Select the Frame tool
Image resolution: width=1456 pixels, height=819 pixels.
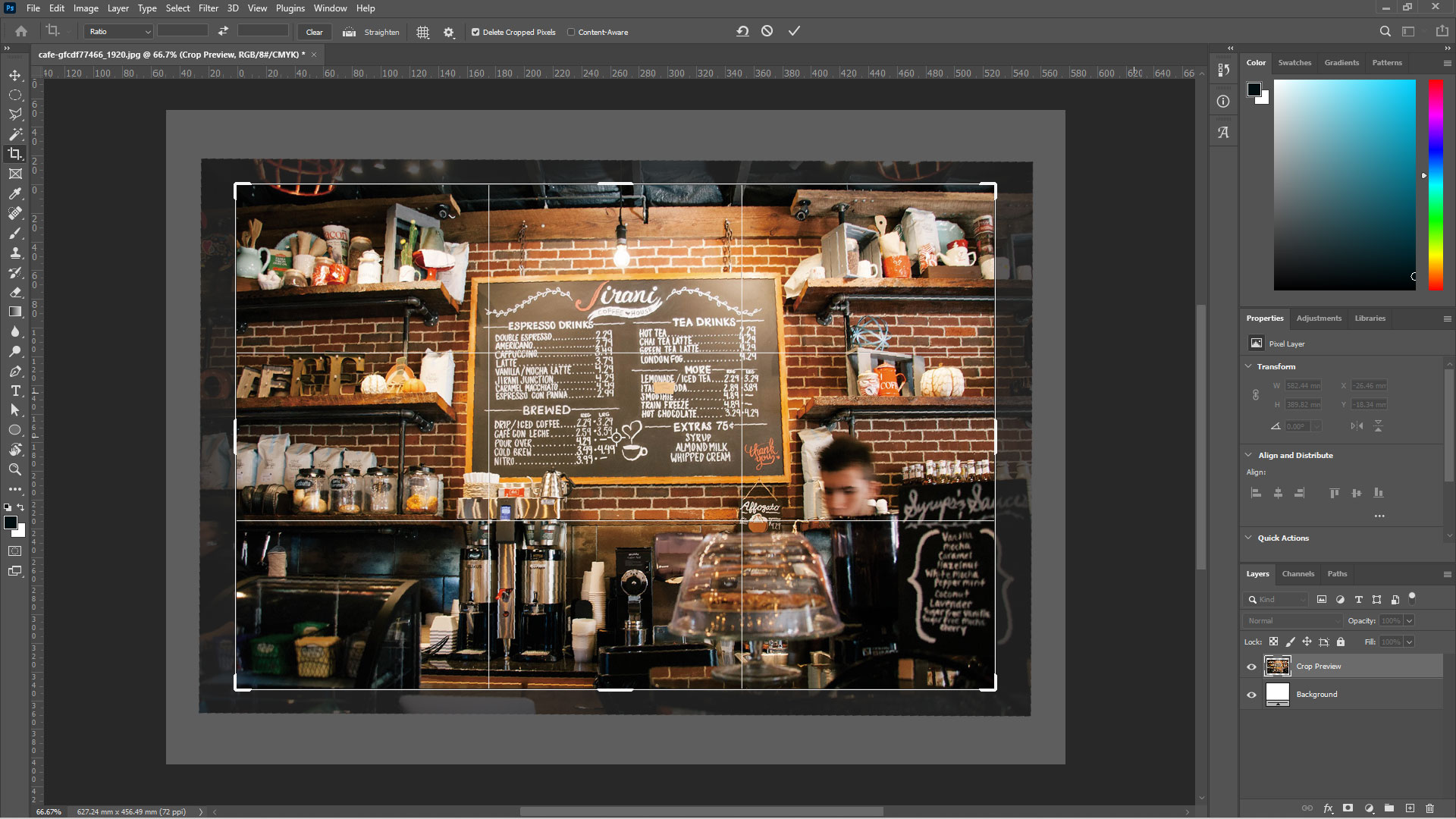pos(15,174)
